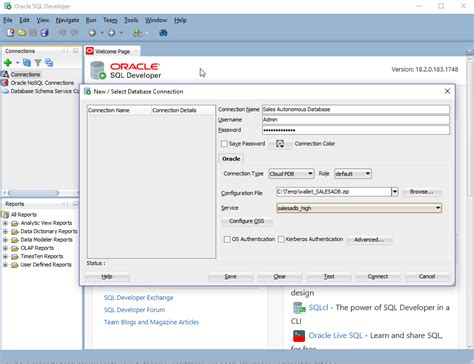Close the New / Select Database Connection dialog
The height and width of the screenshot is (364, 474).
[x=447, y=91]
